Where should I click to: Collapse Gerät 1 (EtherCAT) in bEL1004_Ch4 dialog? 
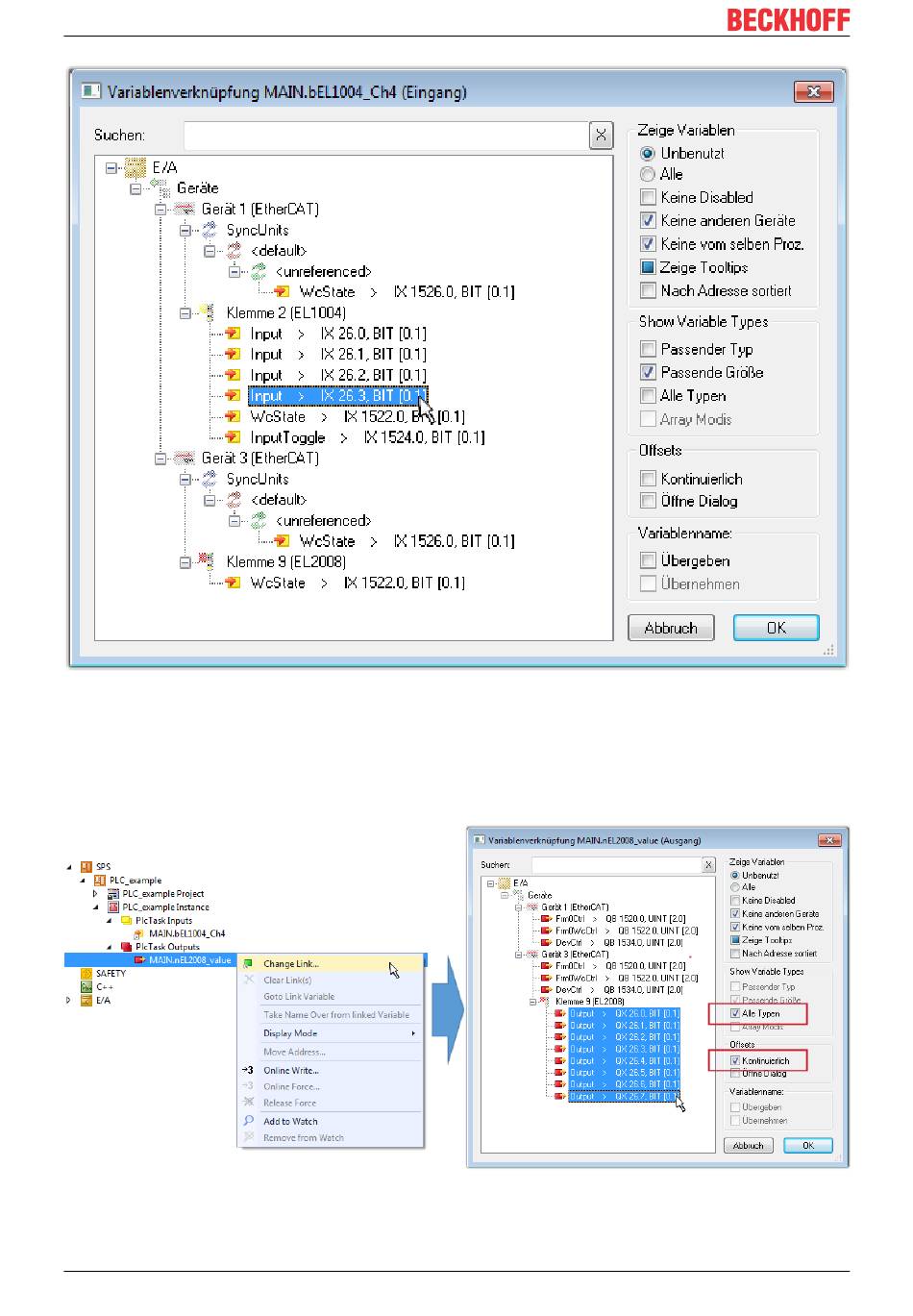pos(160,210)
